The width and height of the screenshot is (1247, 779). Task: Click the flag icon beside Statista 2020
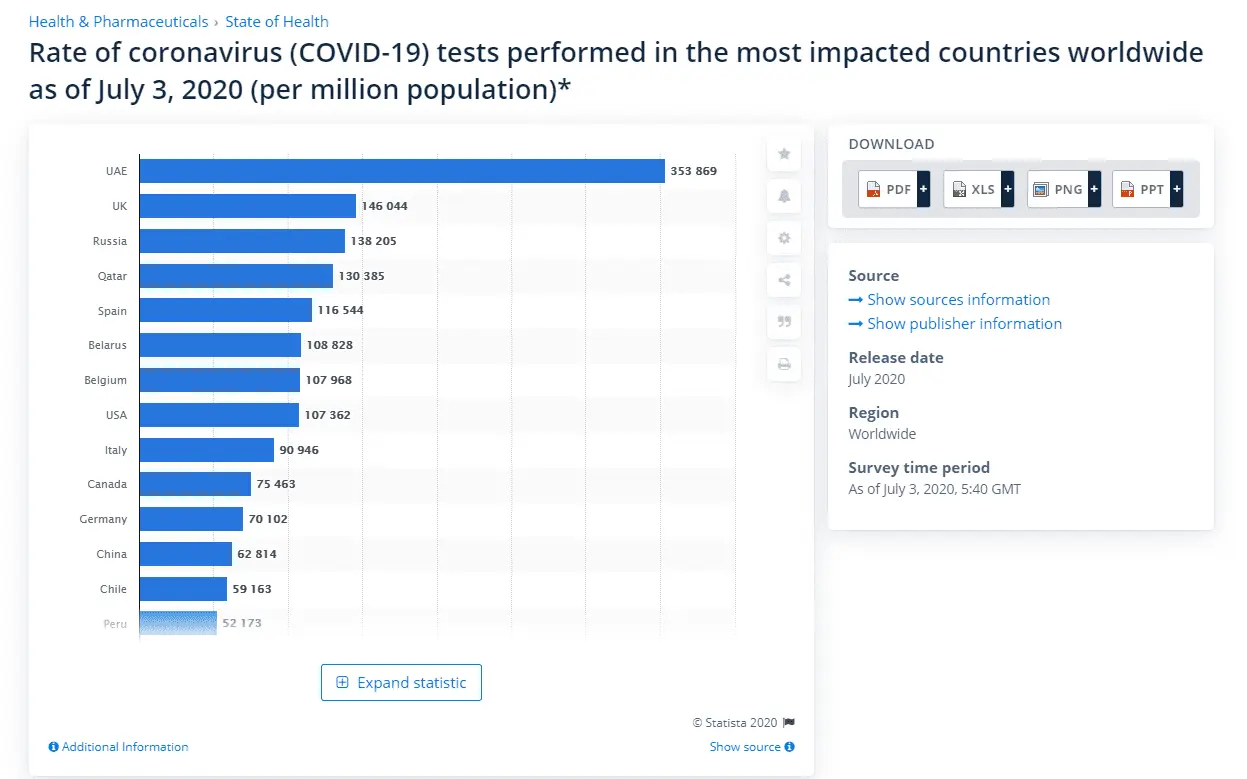pos(789,723)
